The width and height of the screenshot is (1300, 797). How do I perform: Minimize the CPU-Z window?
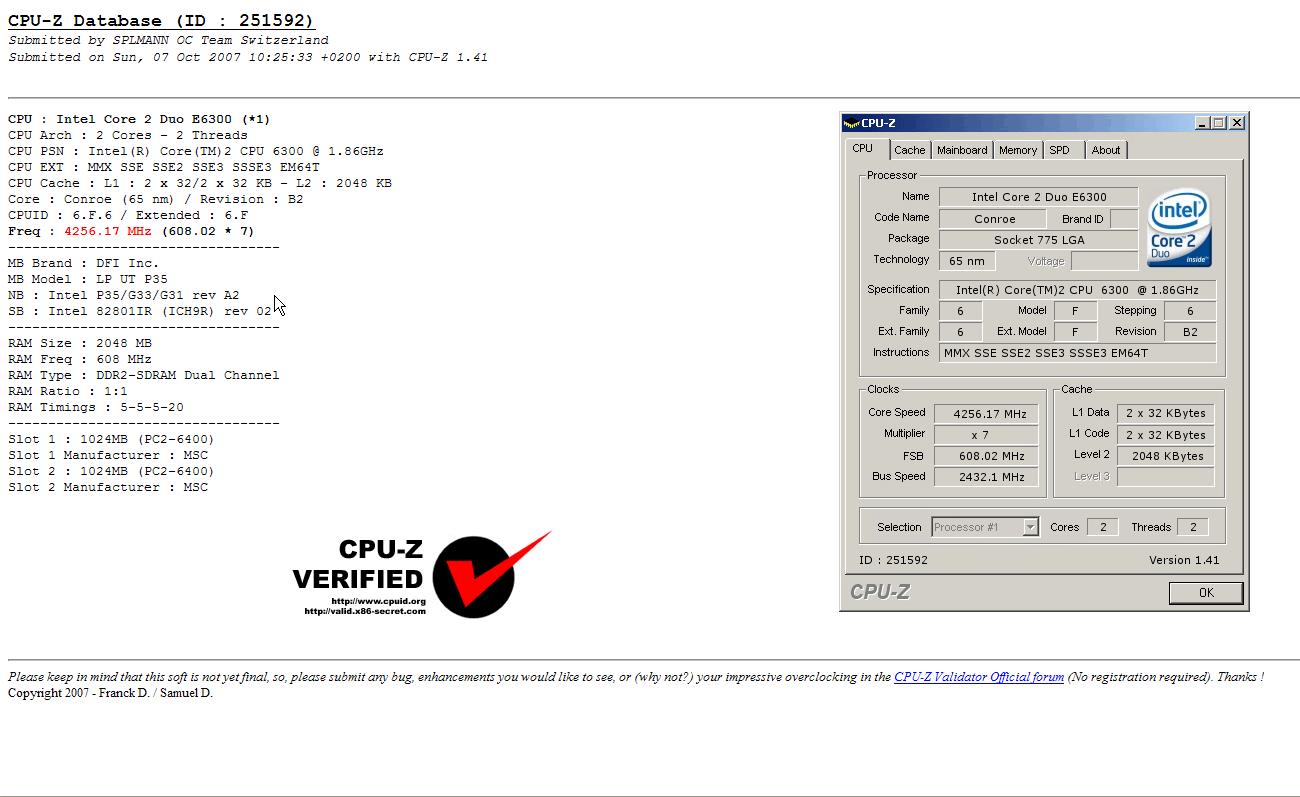1203,123
